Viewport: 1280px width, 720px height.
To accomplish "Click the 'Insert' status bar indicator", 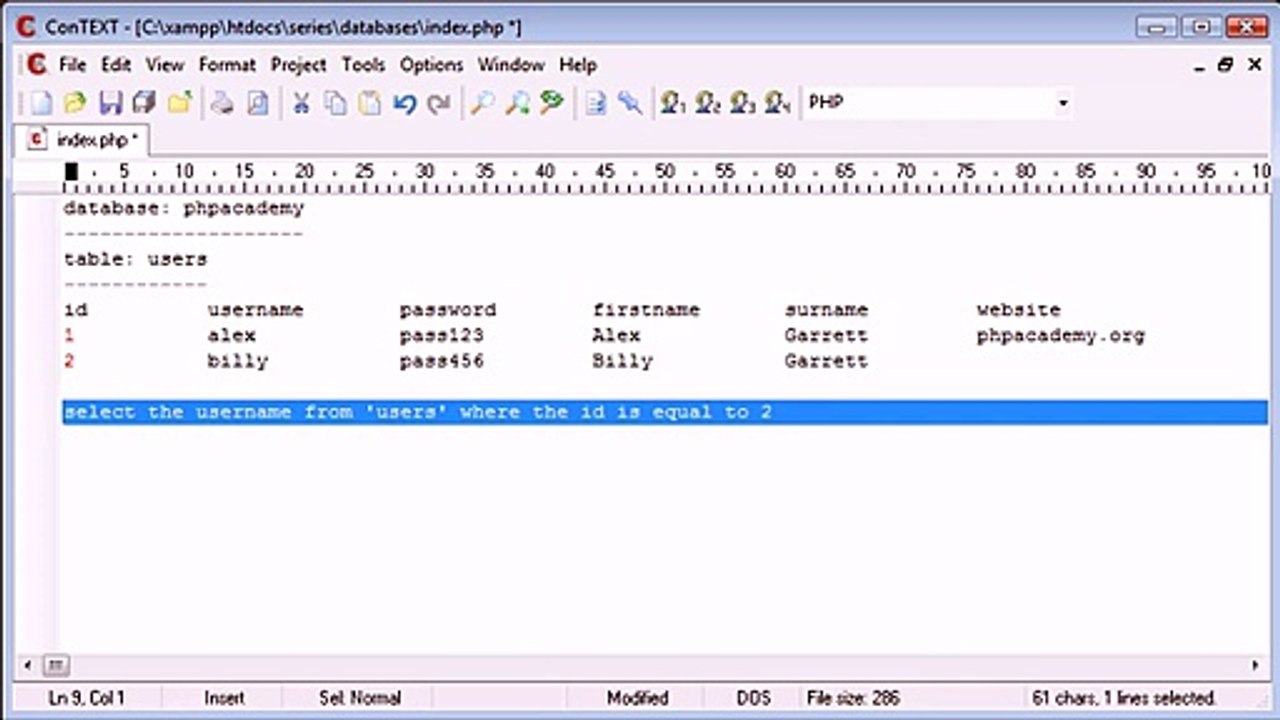I will pos(224,698).
